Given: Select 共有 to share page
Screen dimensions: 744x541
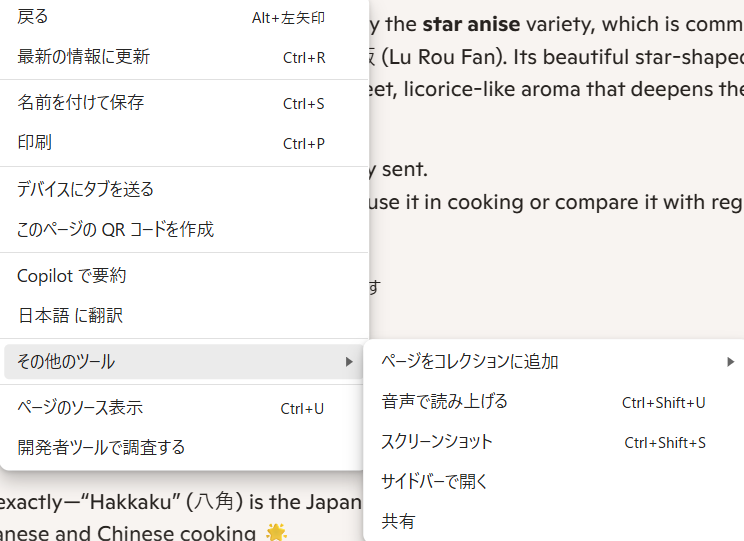Looking at the screenshot, I should (555, 522).
